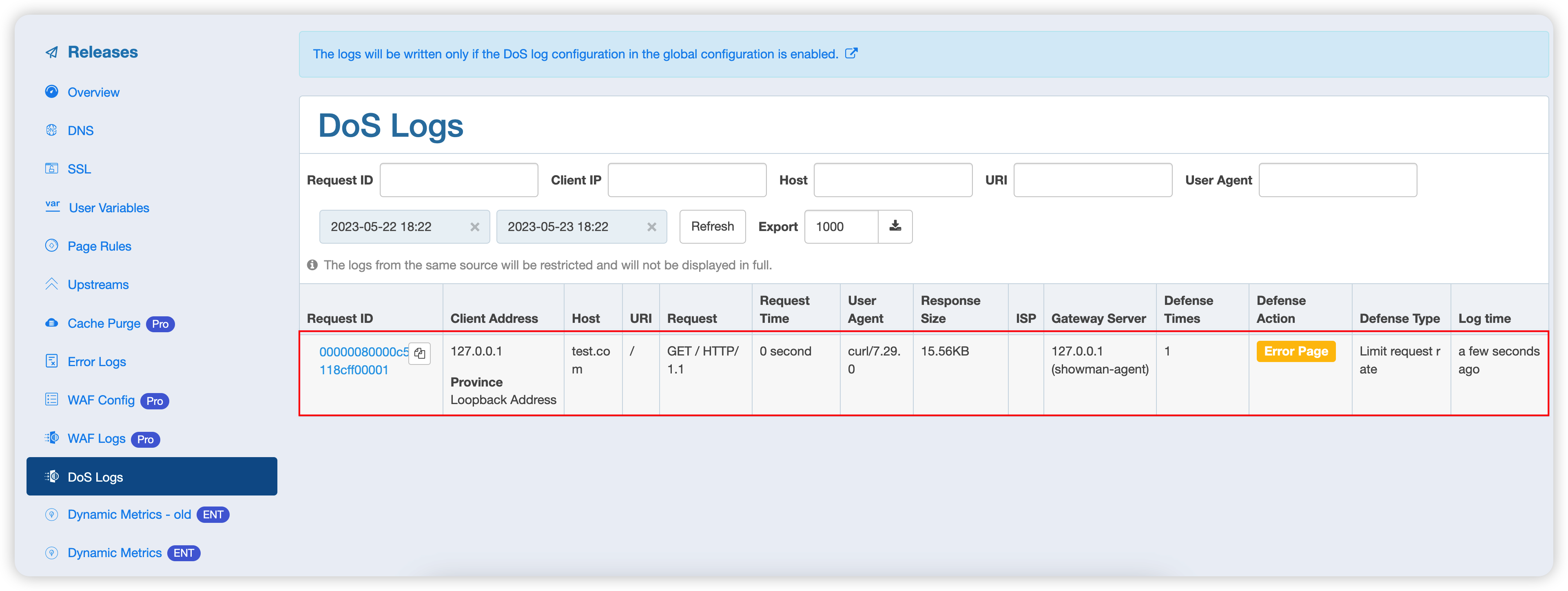The width and height of the screenshot is (1568, 591).
Task: Open Cache Purge page
Action: [104, 324]
